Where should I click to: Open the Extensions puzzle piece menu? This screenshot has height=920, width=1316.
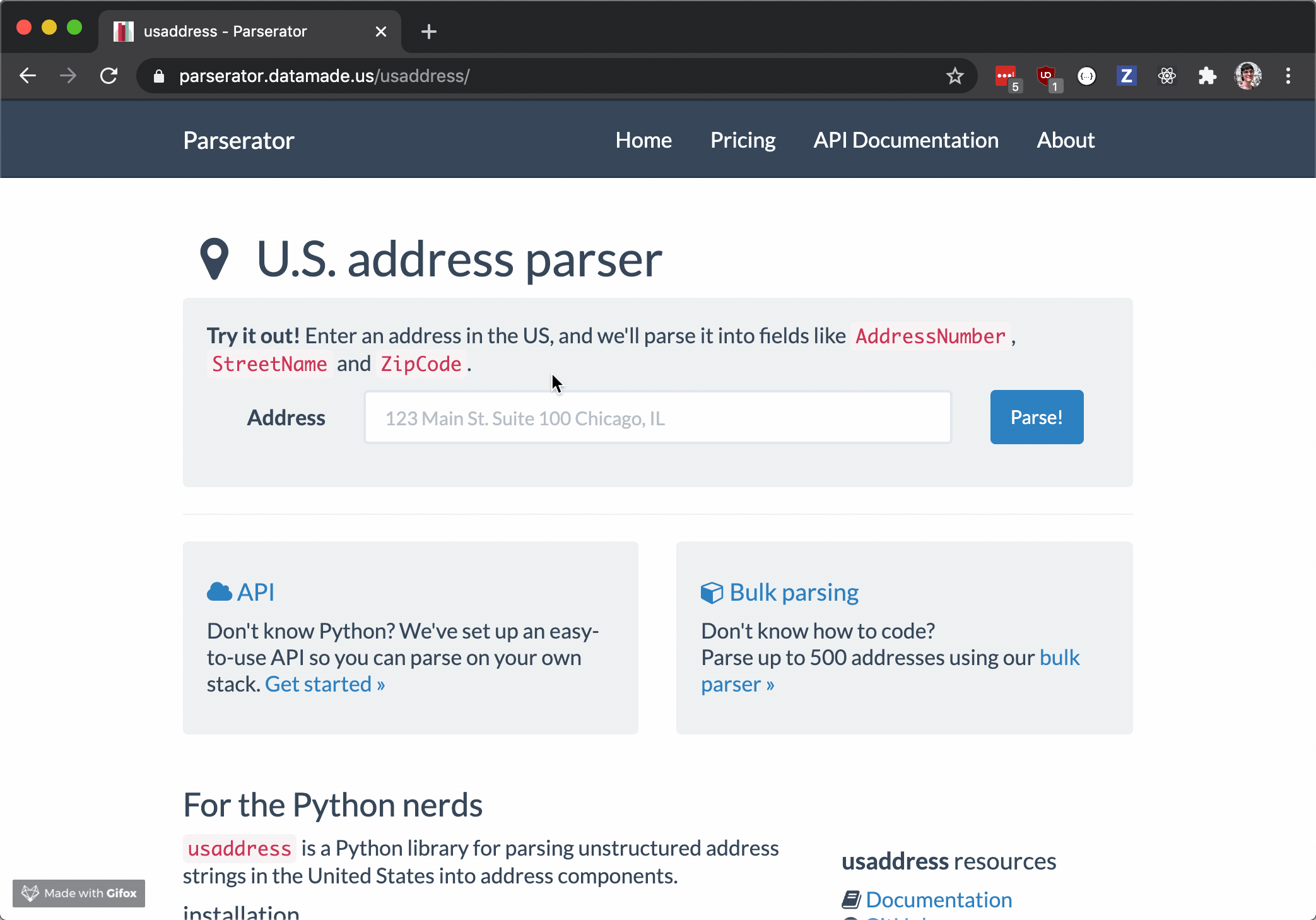[x=1207, y=76]
